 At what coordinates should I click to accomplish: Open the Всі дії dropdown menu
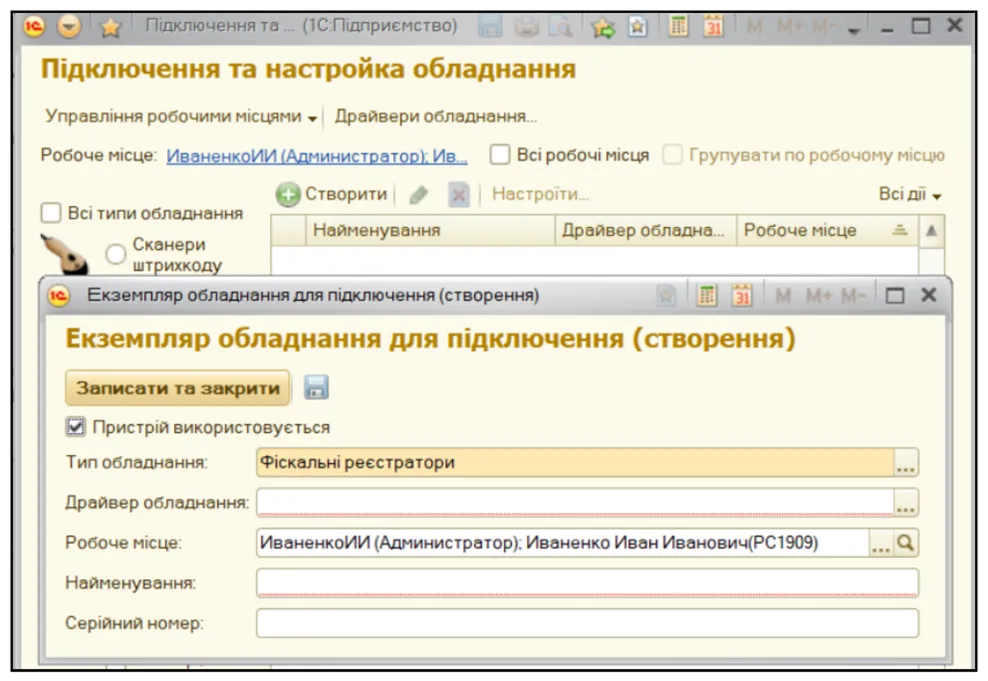910,195
